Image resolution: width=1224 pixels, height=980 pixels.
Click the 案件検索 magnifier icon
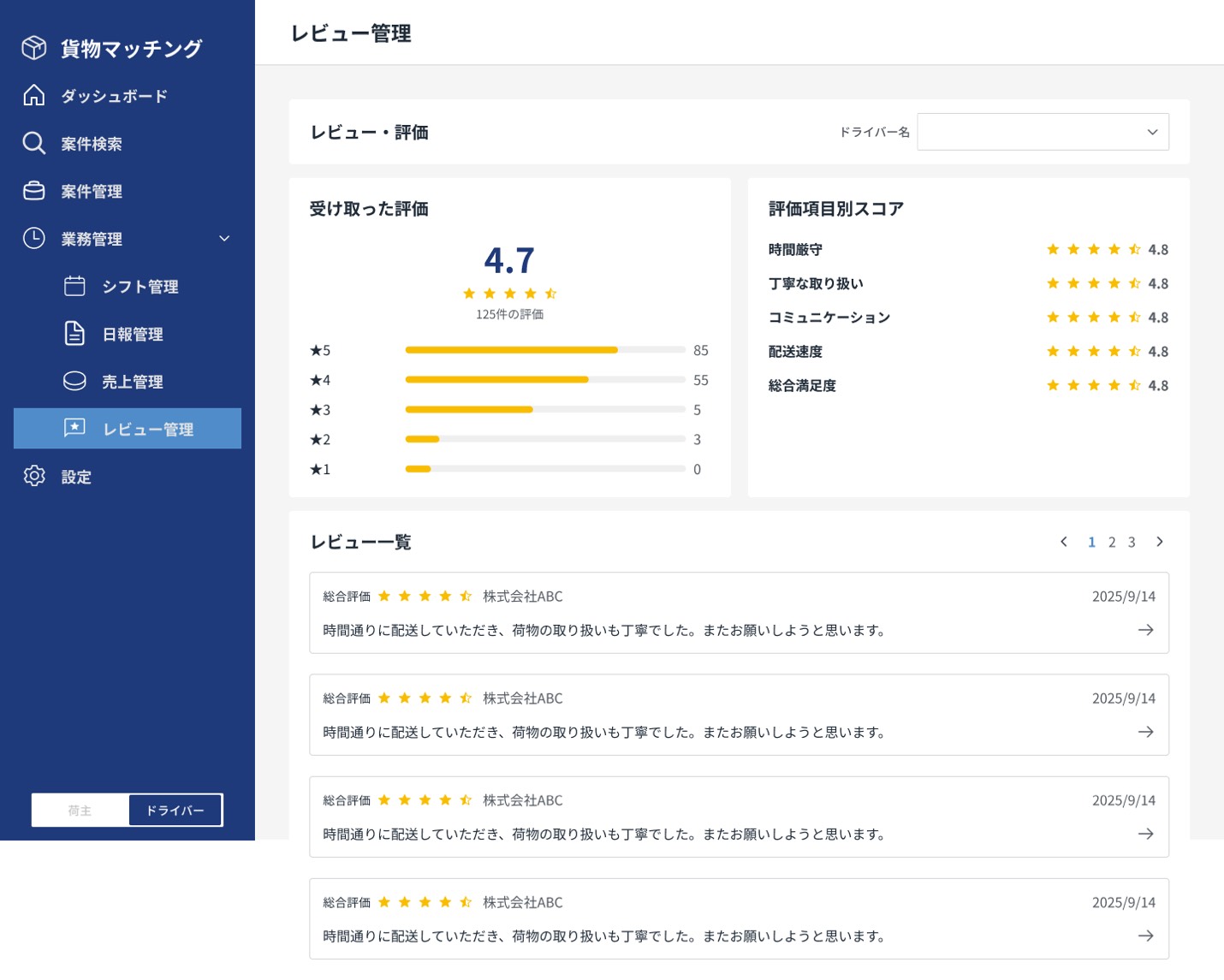tap(34, 143)
